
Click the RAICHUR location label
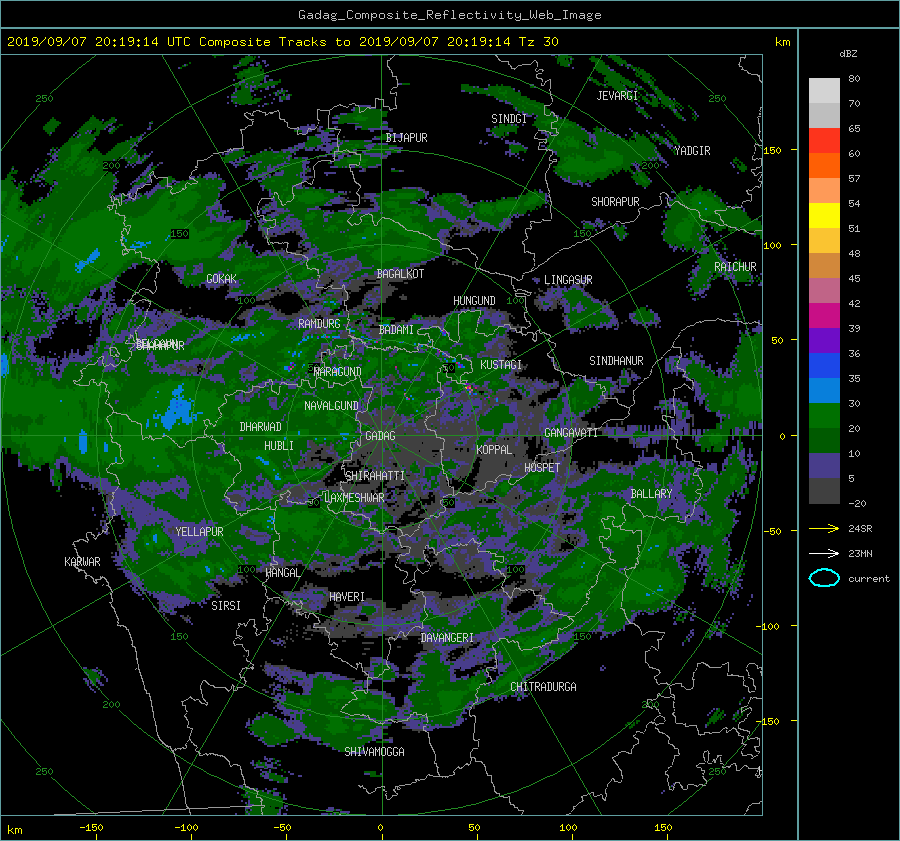pos(735,267)
